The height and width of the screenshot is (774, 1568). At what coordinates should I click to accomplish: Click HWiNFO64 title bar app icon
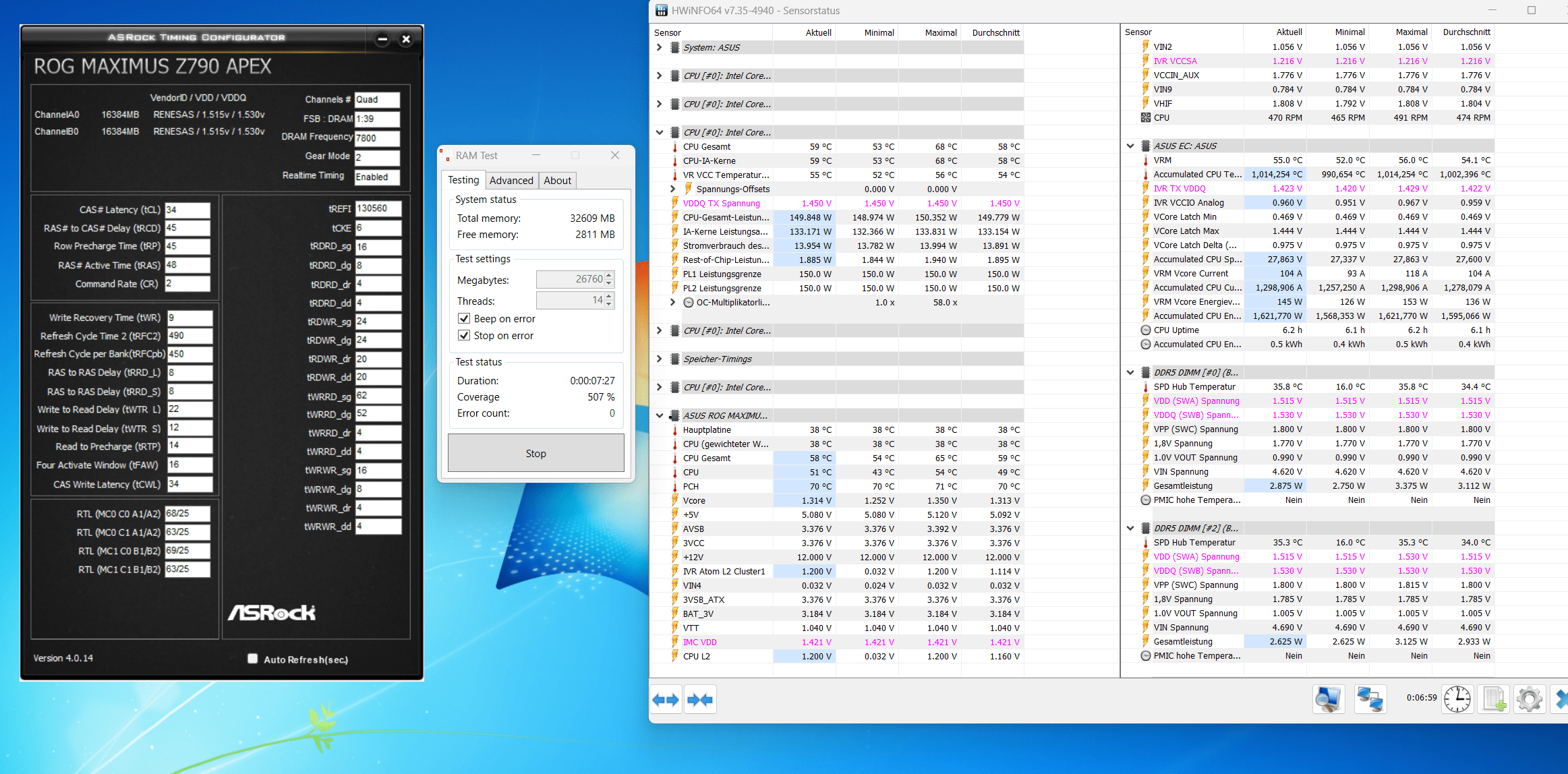pos(662,10)
